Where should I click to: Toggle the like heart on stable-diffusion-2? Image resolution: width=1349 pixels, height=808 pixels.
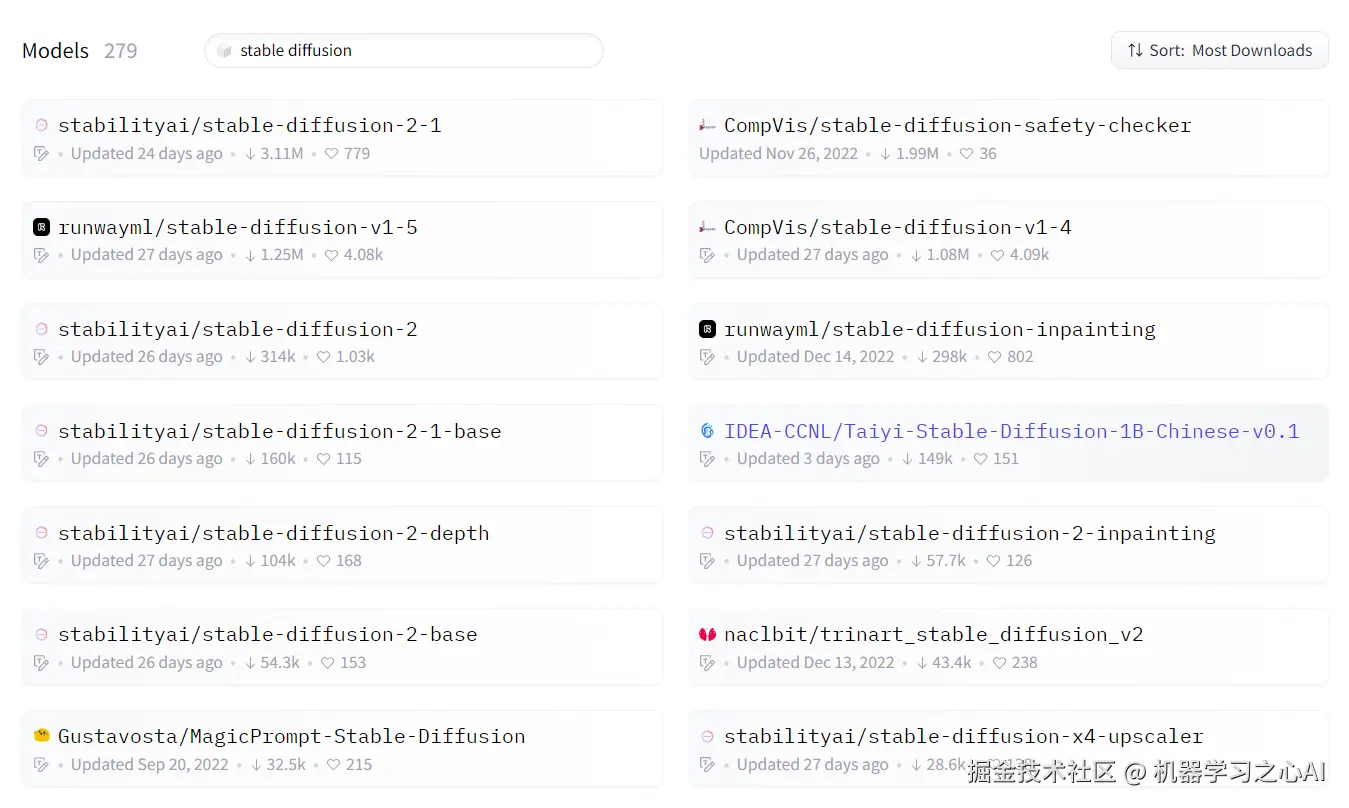coord(323,356)
